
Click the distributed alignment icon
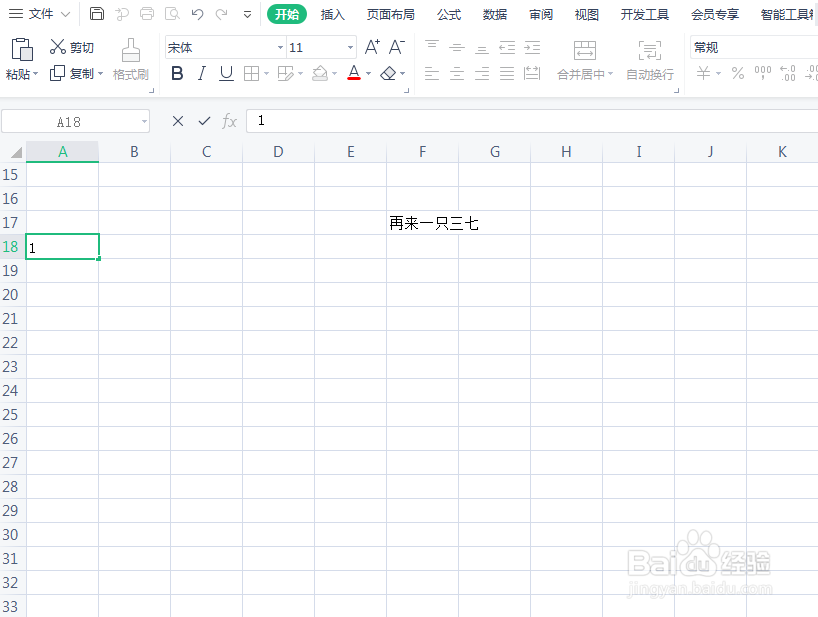532,74
